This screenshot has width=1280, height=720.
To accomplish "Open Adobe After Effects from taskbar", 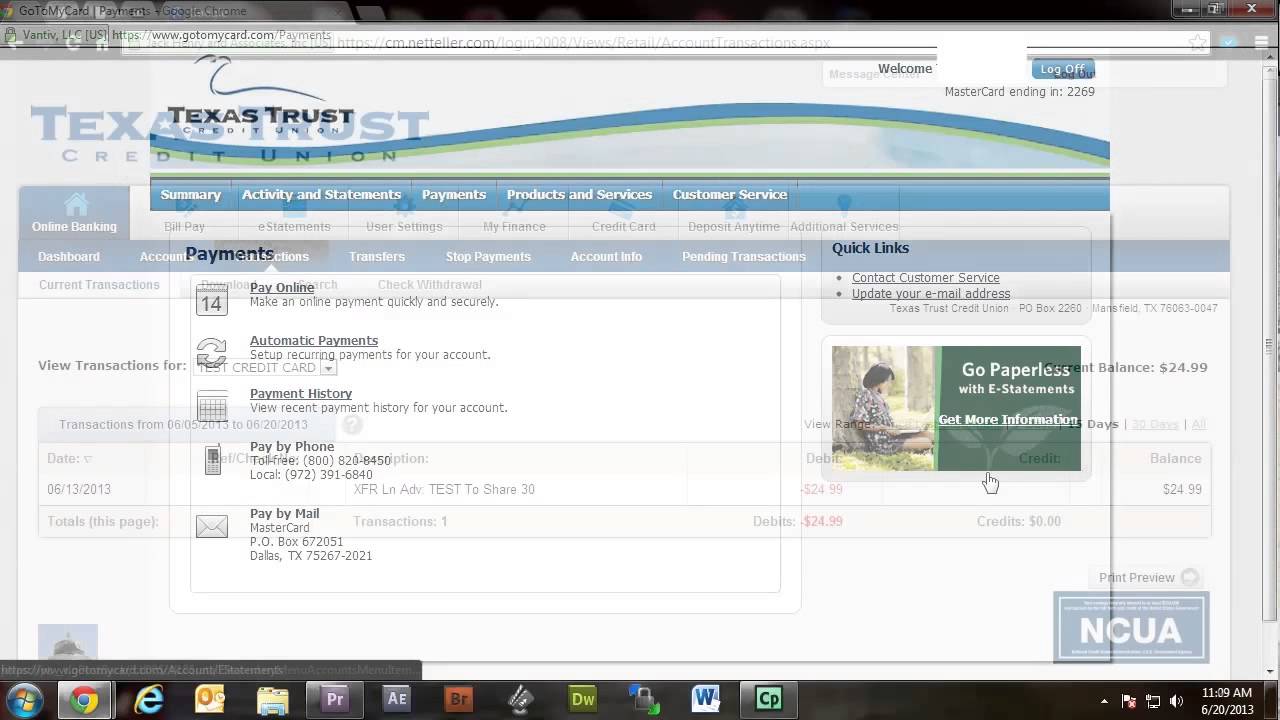I will click(397, 699).
